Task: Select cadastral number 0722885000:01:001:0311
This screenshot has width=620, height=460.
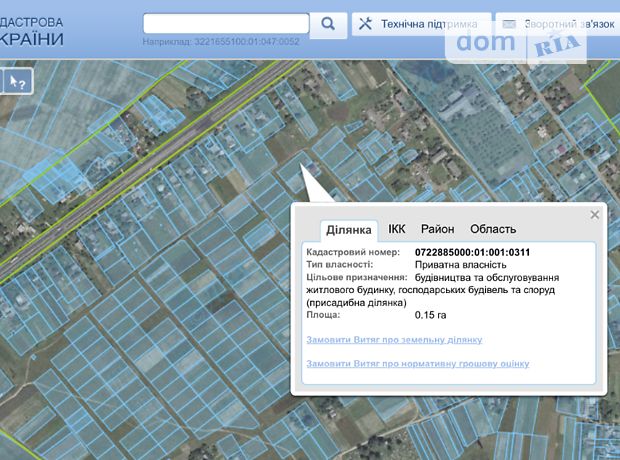Action: pos(472,252)
